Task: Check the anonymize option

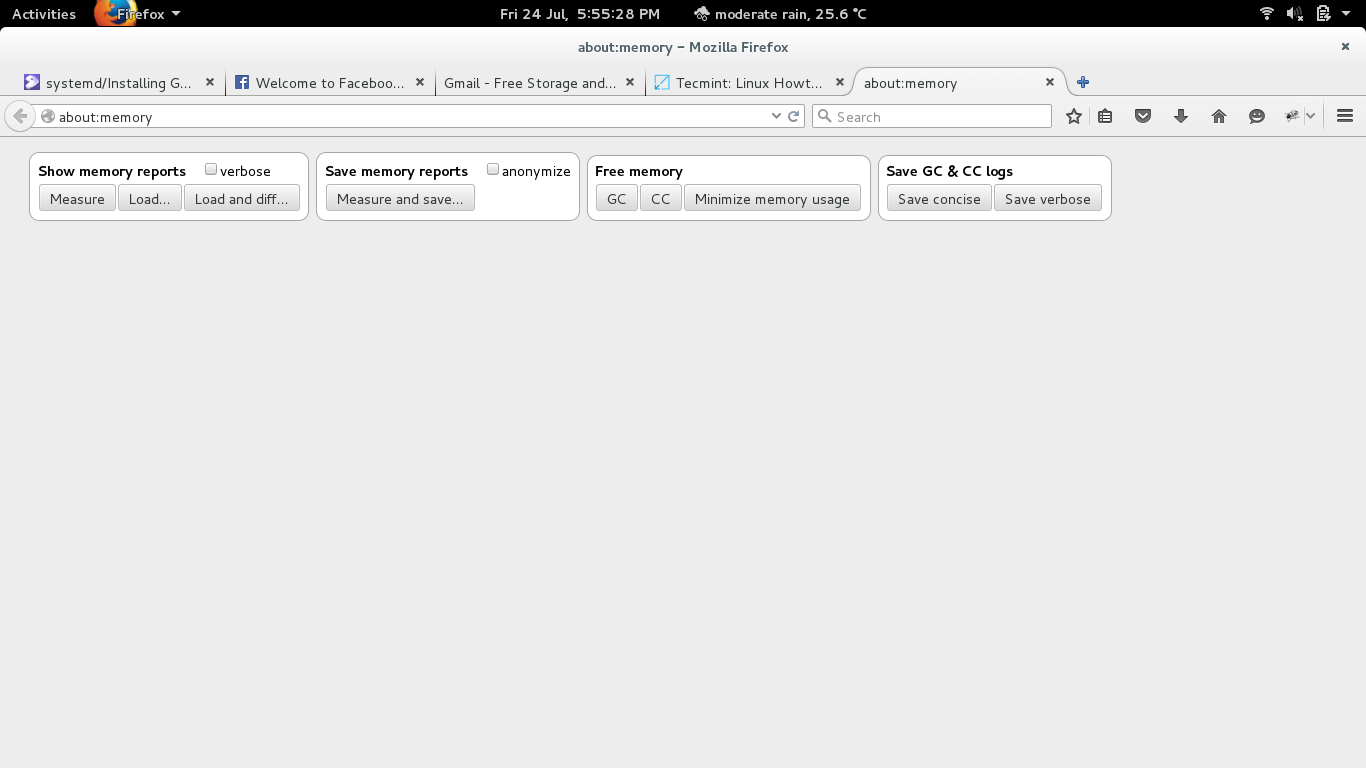Action: (x=493, y=169)
